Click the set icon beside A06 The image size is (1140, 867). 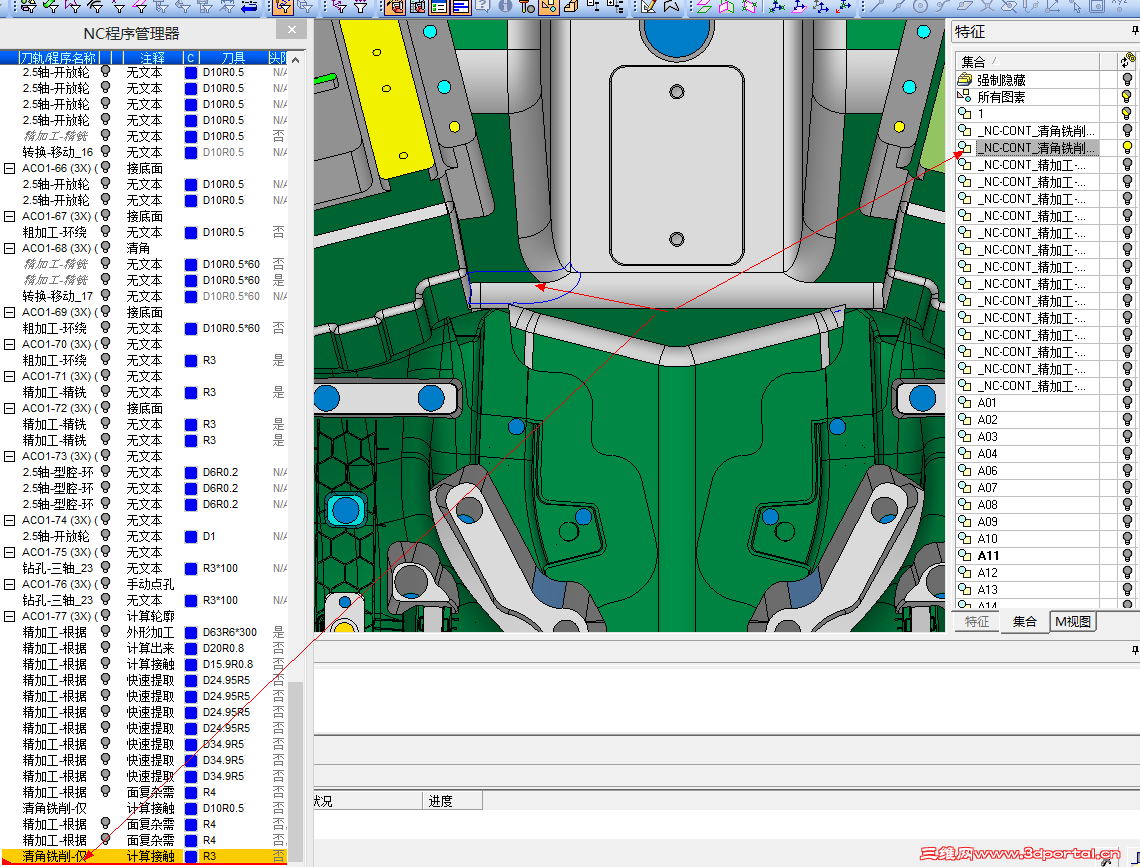[x=965, y=470]
